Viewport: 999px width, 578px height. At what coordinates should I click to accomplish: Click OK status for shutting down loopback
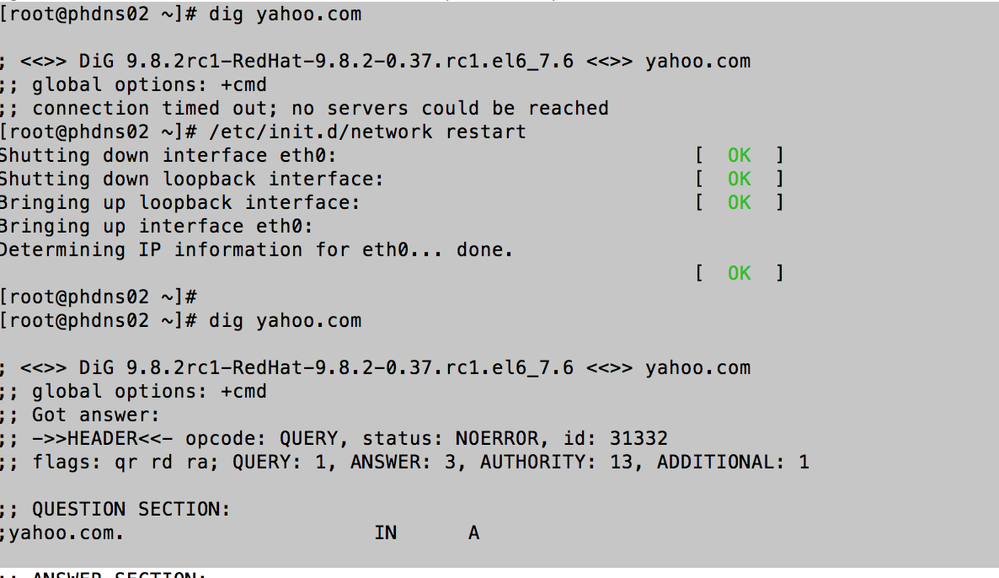[739, 179]
